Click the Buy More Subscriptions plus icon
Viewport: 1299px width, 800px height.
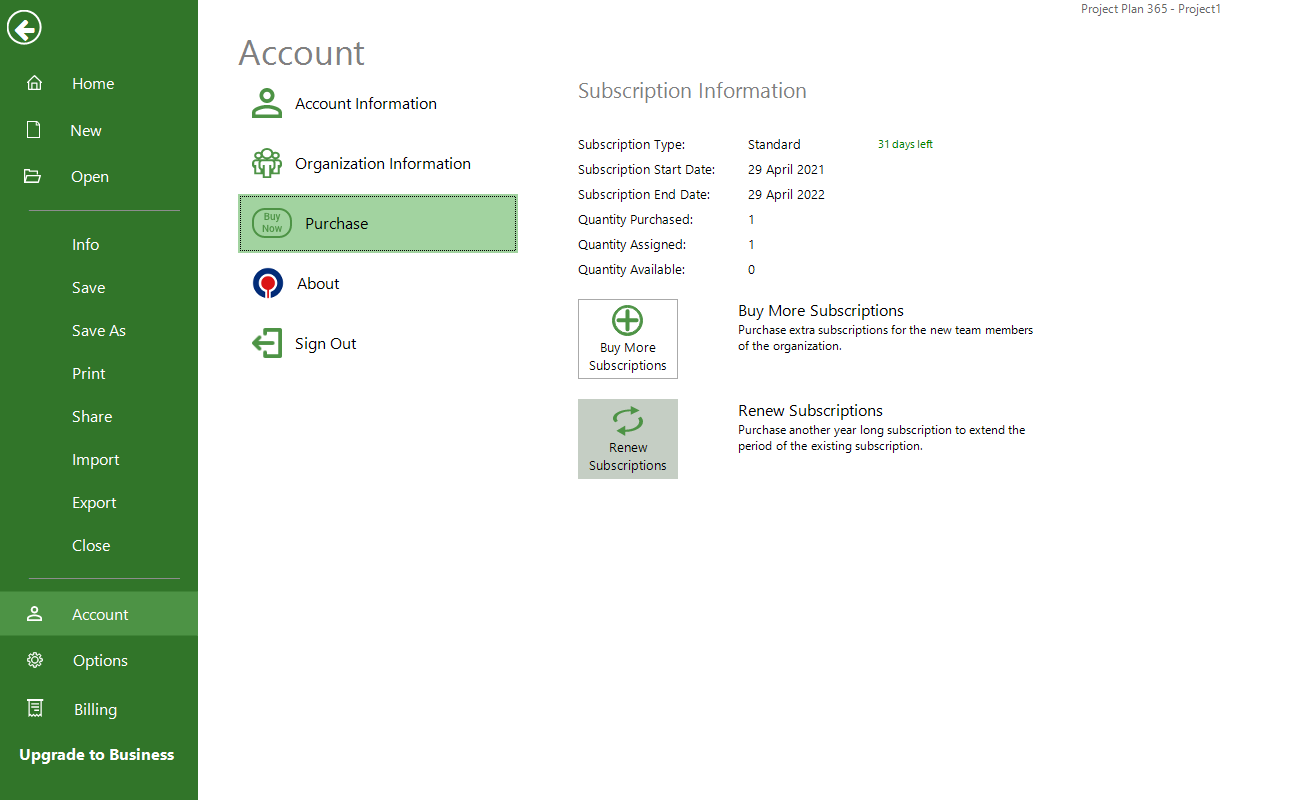pyautogui.click(x=627, y=320)
